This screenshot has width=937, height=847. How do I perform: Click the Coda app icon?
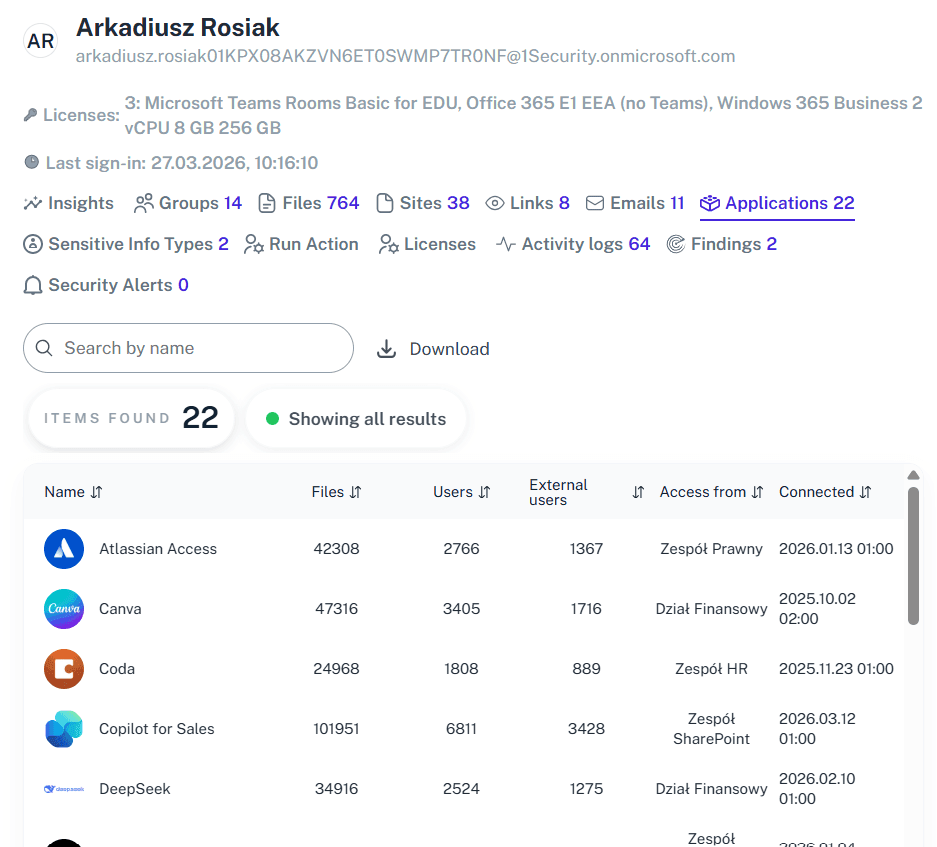(x=64, y=669)
